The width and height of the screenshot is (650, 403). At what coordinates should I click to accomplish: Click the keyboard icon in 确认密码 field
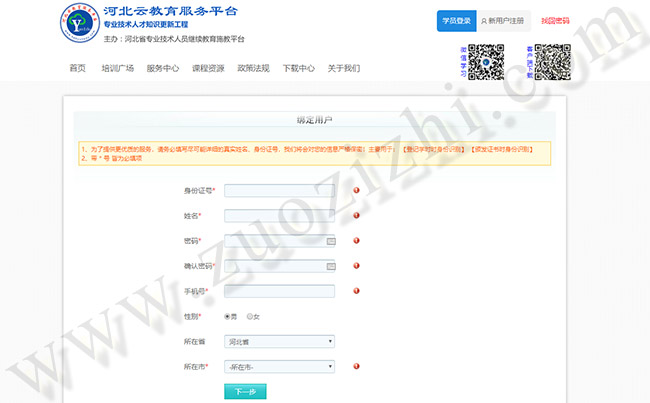pos(330,266)
